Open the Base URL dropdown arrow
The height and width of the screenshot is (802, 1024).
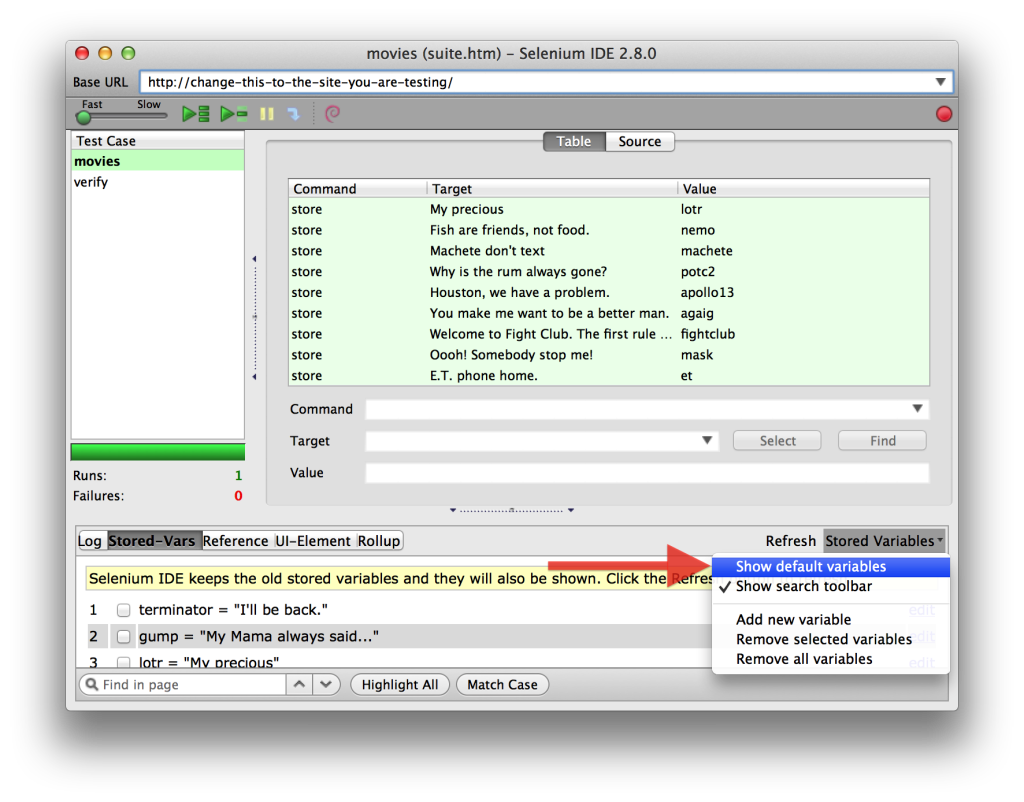[x=940, y=82]
